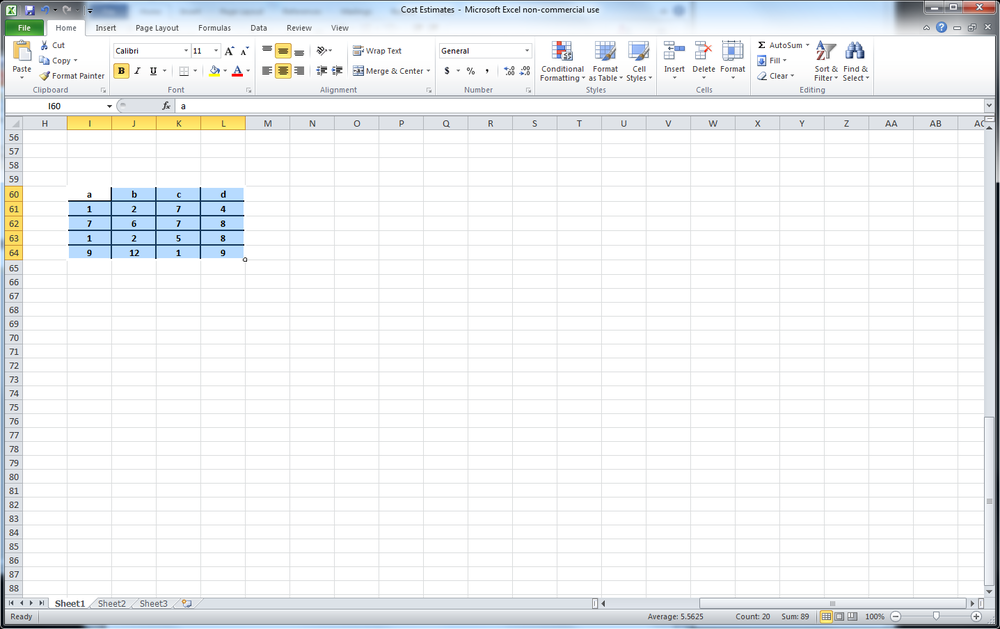The width and height of the screenshot is (1000, 629).
Task: Toggle underline formatting
Action: pyautogui.click(x=152, y=71)
